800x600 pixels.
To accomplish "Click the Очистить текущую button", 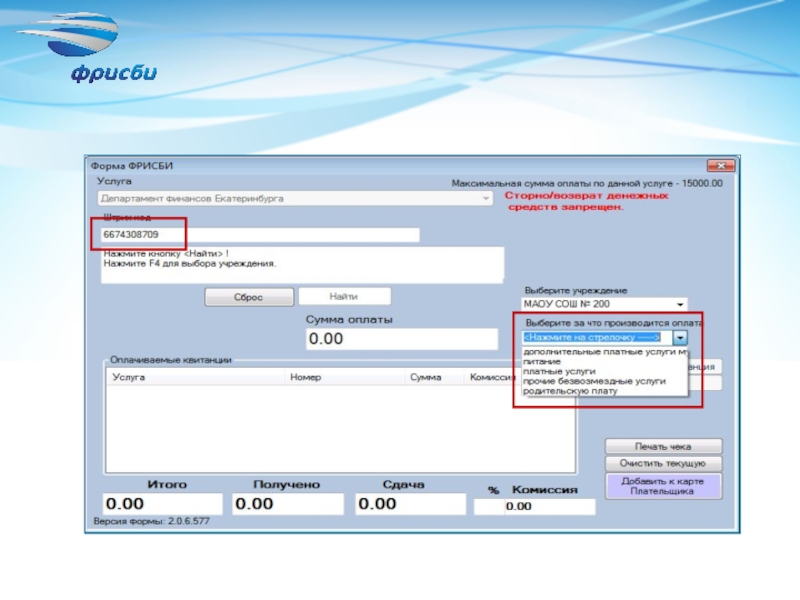I will [x=663, y=463].
